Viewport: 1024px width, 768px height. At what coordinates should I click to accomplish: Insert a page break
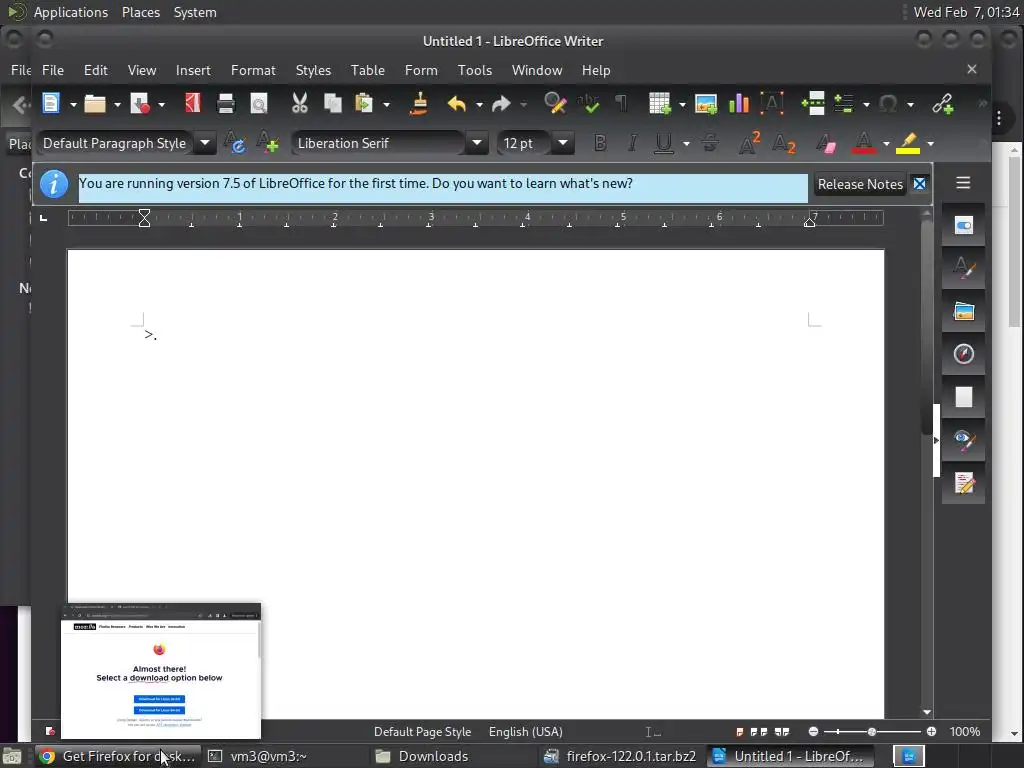813,103
